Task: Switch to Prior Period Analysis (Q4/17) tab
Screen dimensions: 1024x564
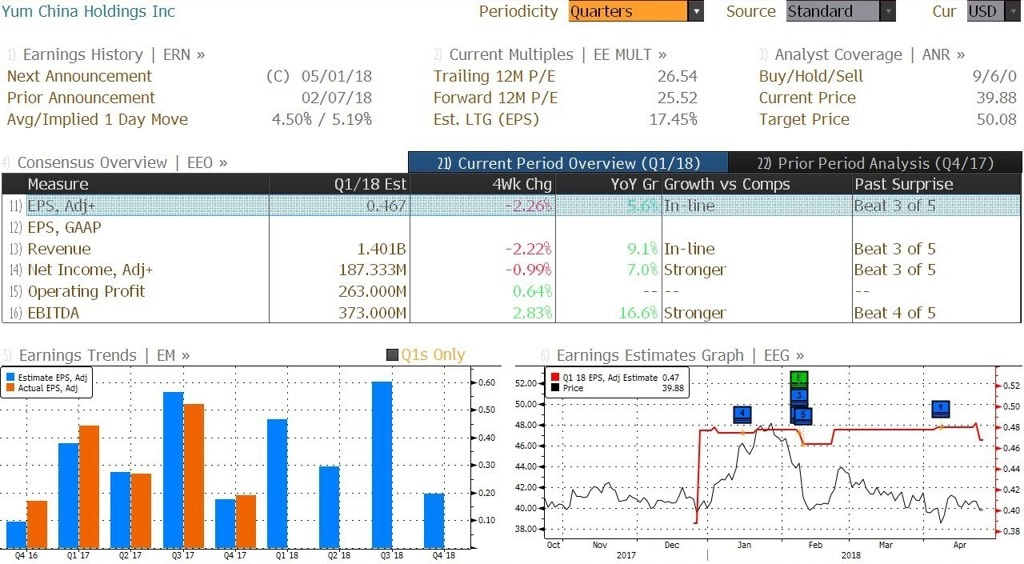Action: pyautogui.click(x=875, y=163)
